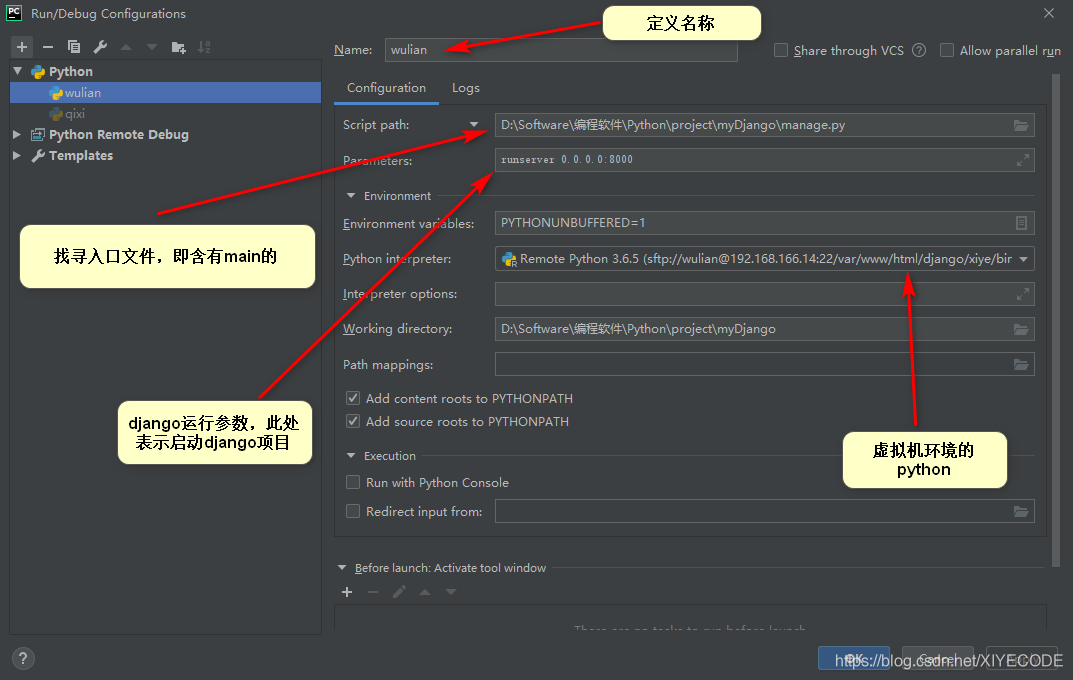Move Before launch task down
Screen dimensions: 1073x680
click(451, 592)
